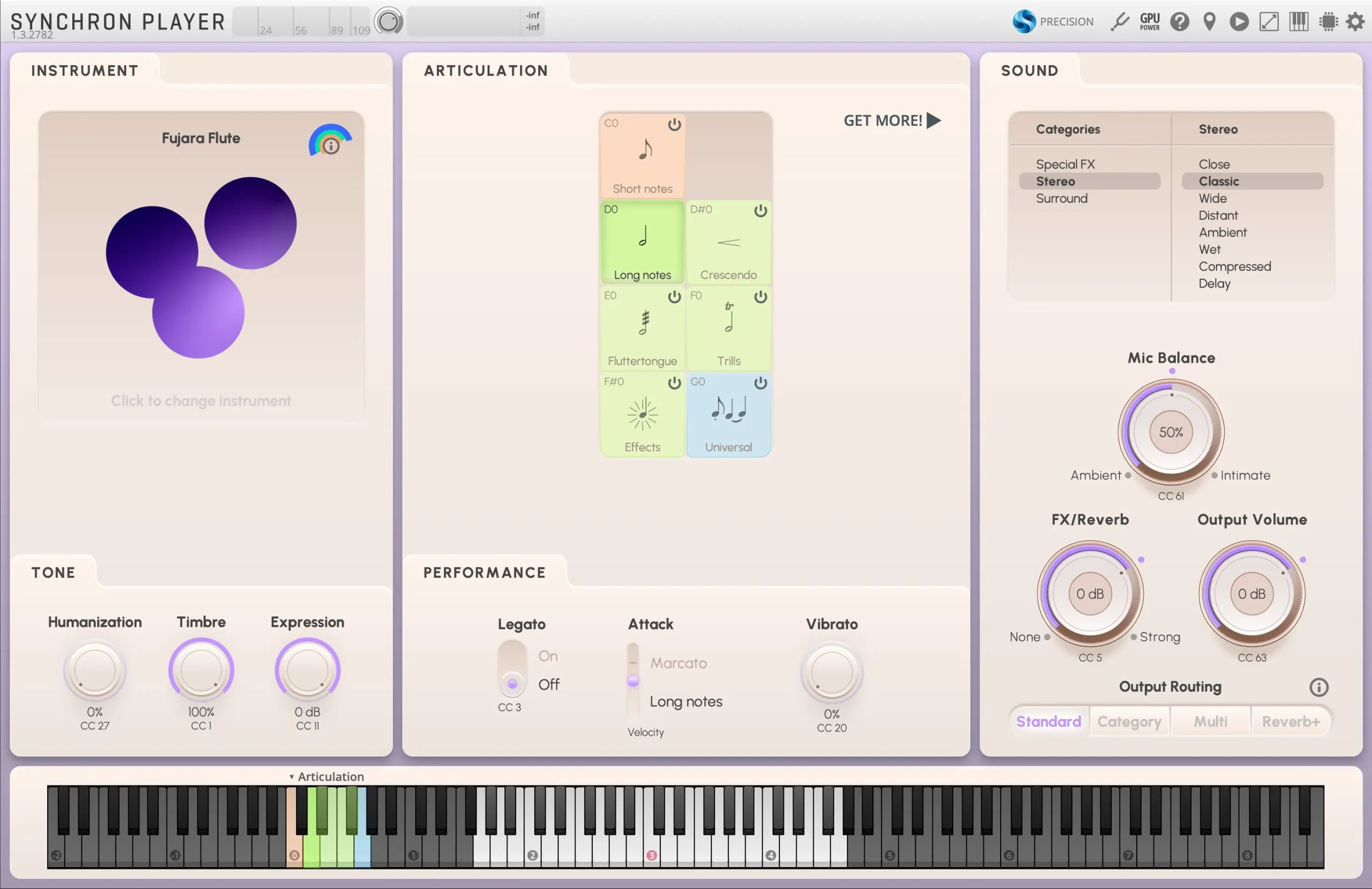
Task: Select the Universal articulation slot
Action: tap(728, 416)
